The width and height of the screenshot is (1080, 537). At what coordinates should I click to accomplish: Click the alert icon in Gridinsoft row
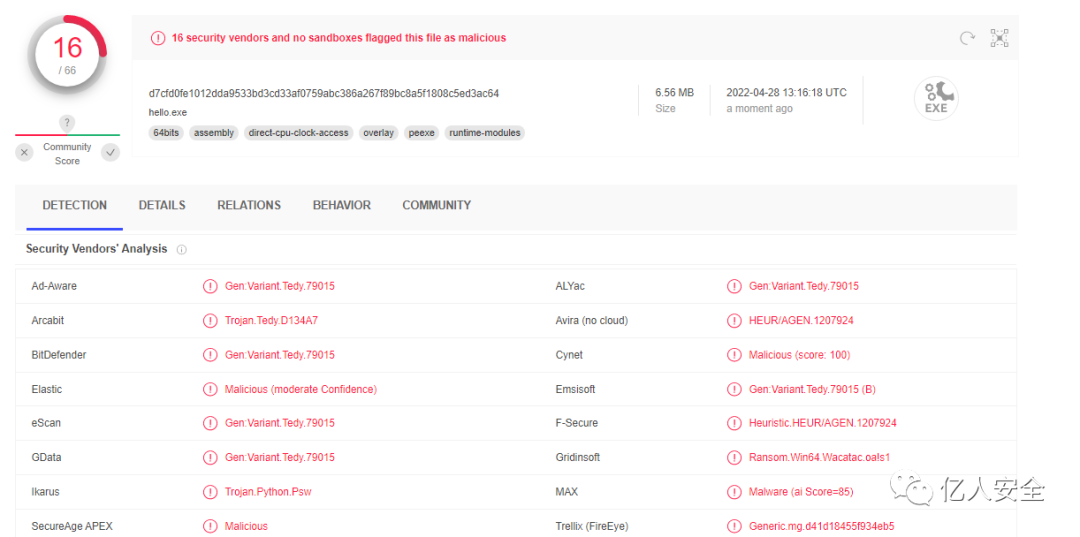tap(734, 458)
